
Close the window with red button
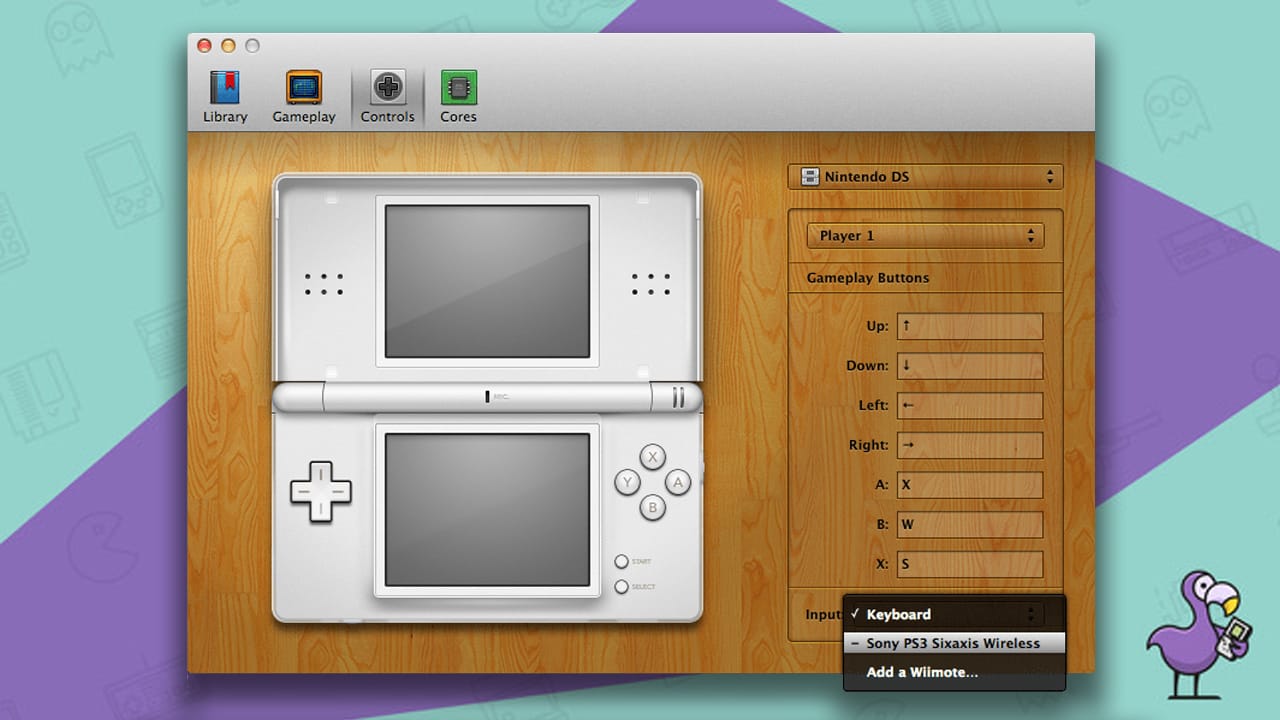tap(204, 45)
